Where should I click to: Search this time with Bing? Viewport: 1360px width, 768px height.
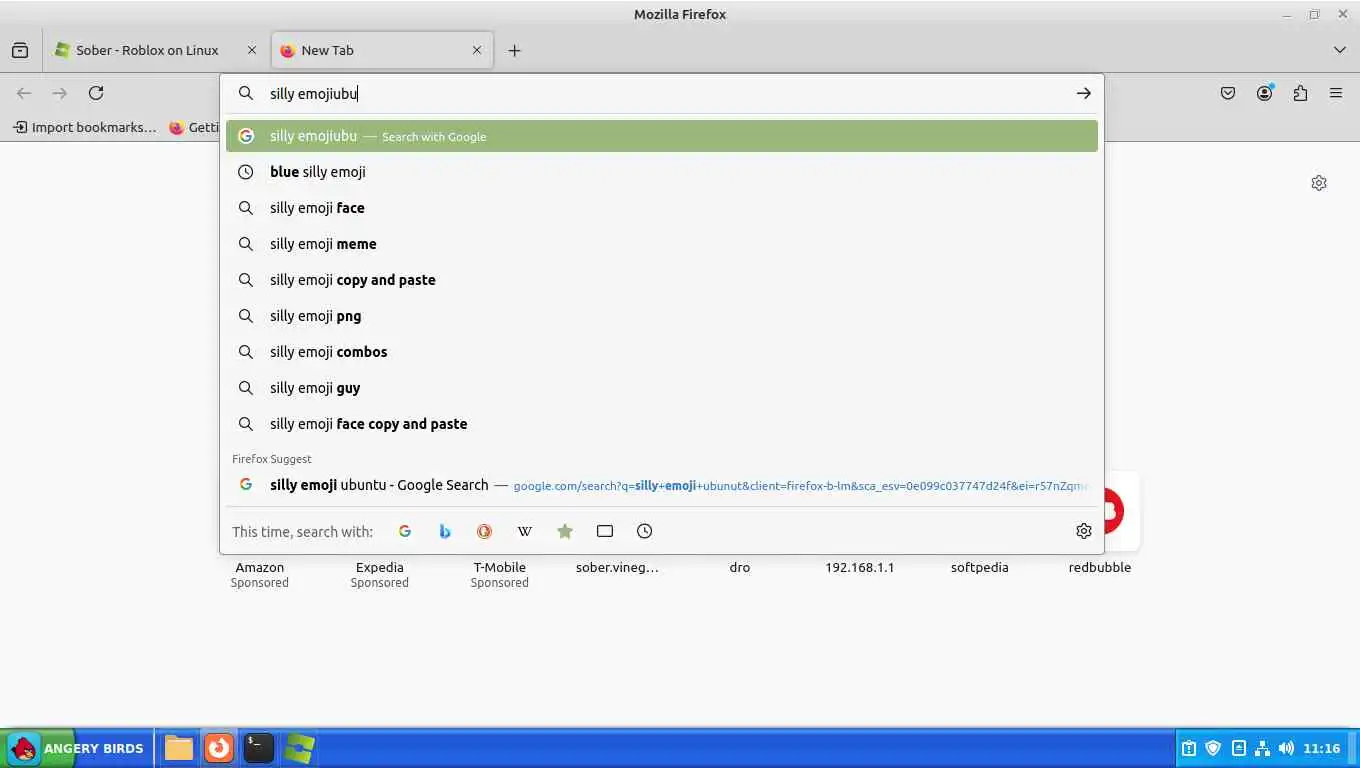[445, 531]
